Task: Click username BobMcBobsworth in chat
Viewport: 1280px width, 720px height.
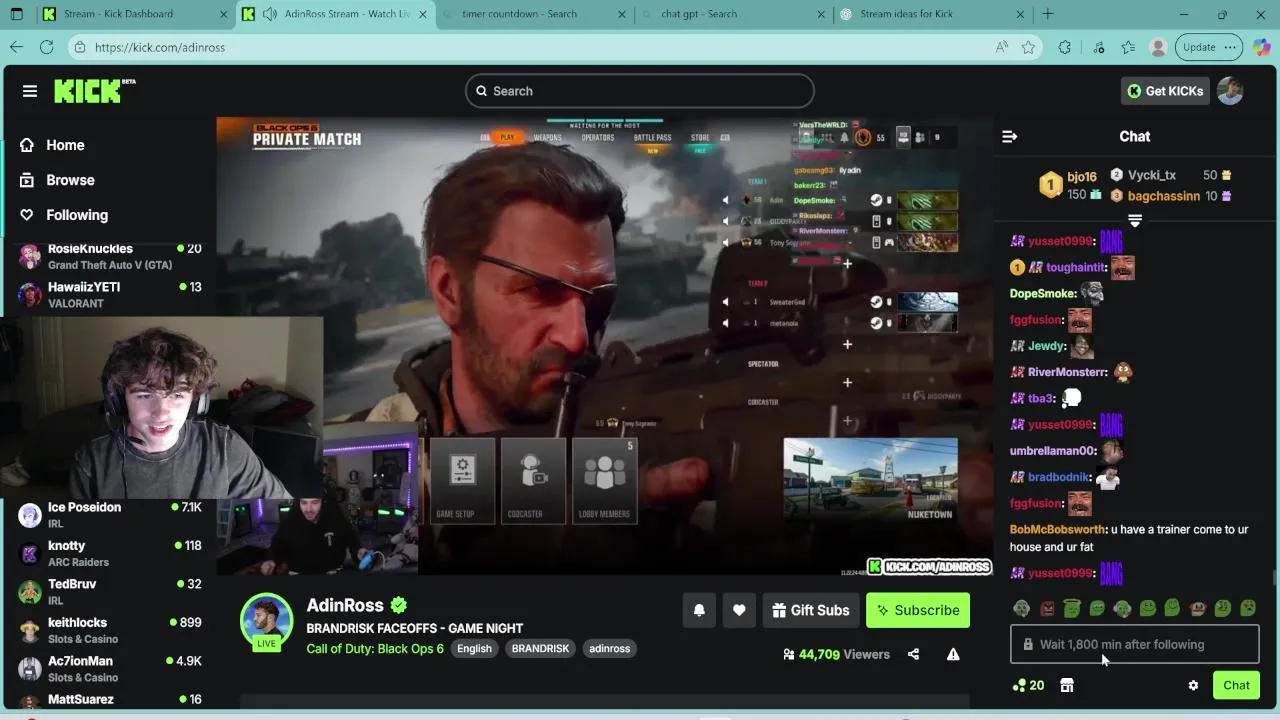Action: tap(1058, 529)
